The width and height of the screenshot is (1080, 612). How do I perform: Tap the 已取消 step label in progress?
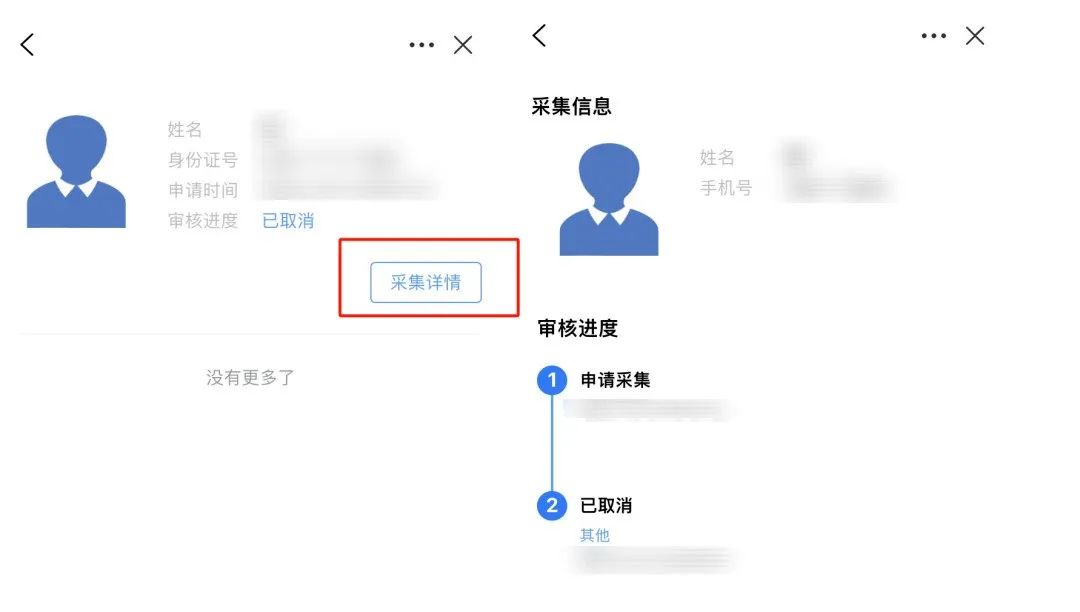pyautogui.click(x=606, y=505)
